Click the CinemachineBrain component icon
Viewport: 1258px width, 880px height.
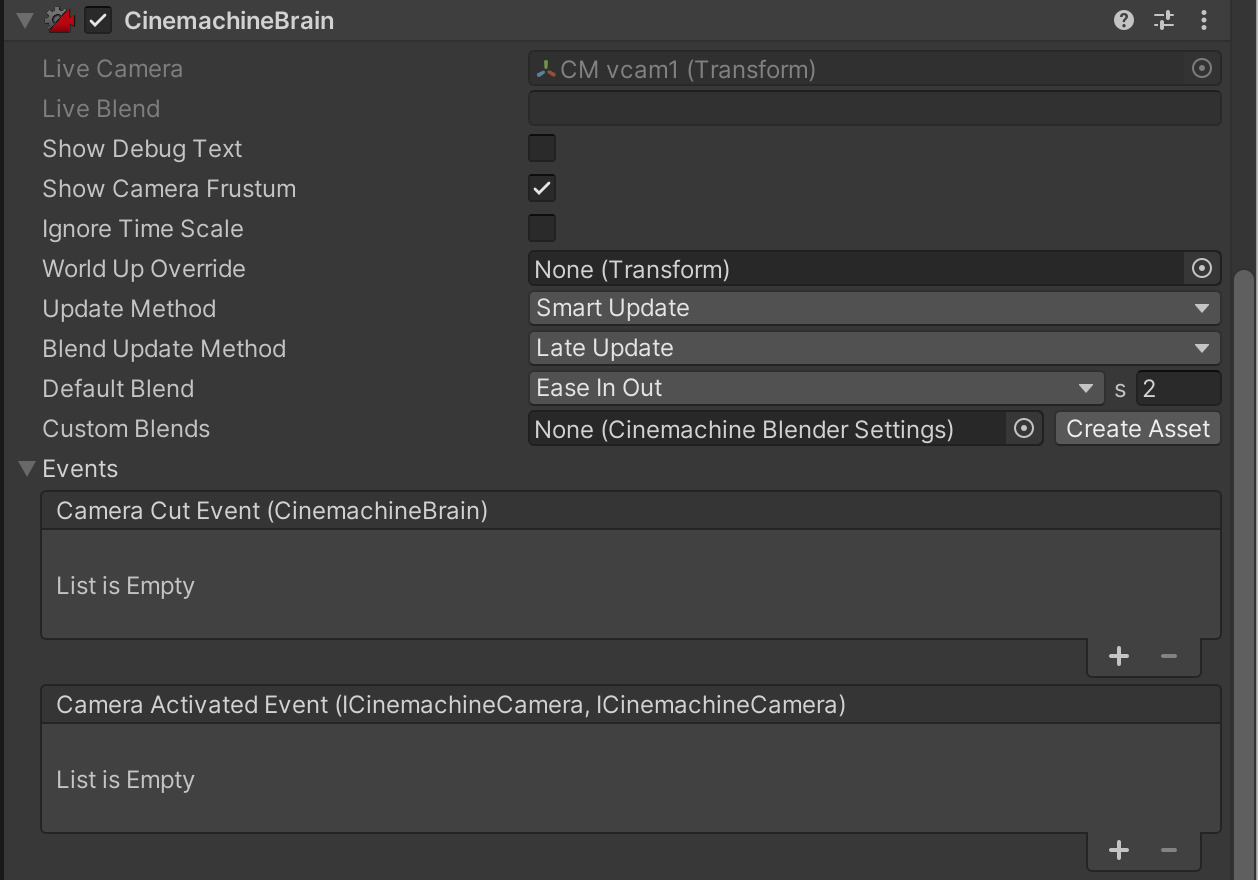(62, 20)
